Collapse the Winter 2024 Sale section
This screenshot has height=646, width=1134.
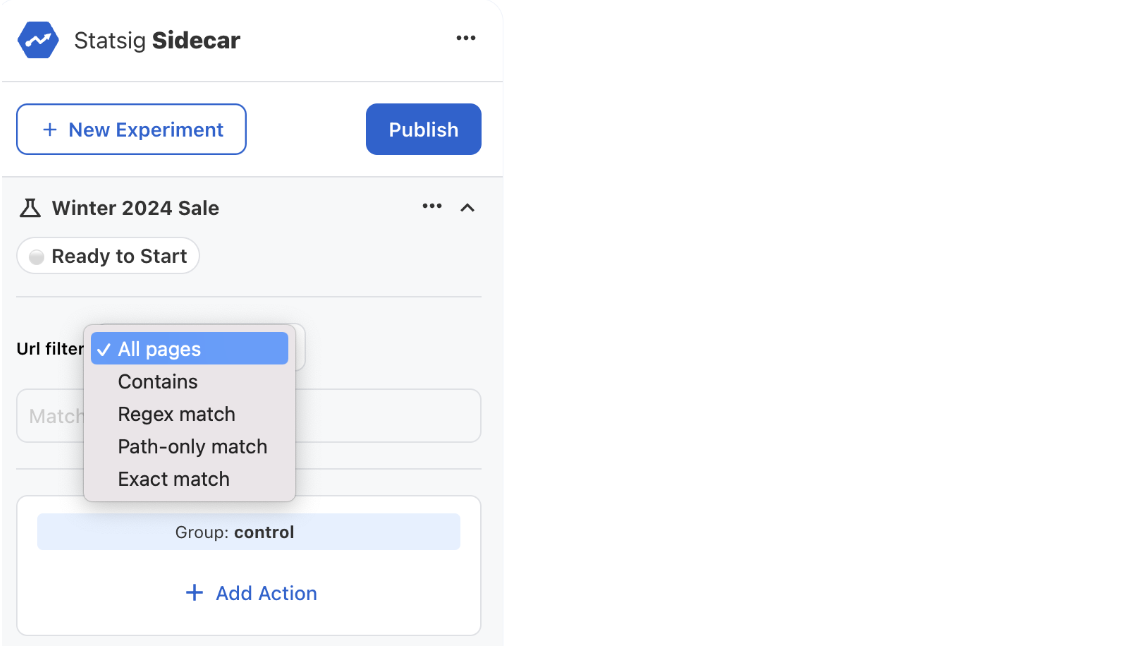coord(467,207)
